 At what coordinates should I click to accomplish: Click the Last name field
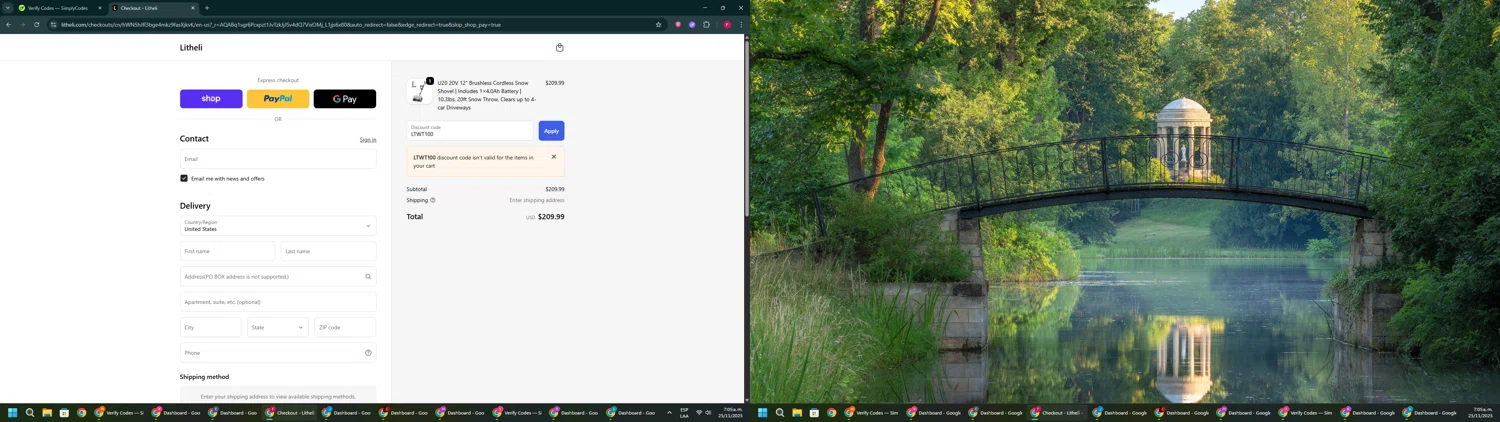click(x=329, y=251)
